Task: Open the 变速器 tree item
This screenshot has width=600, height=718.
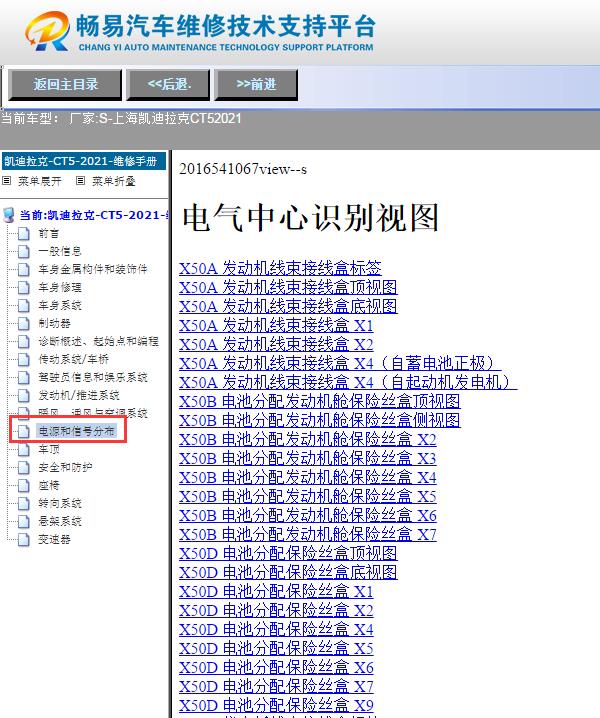Action: coord(54,539)
